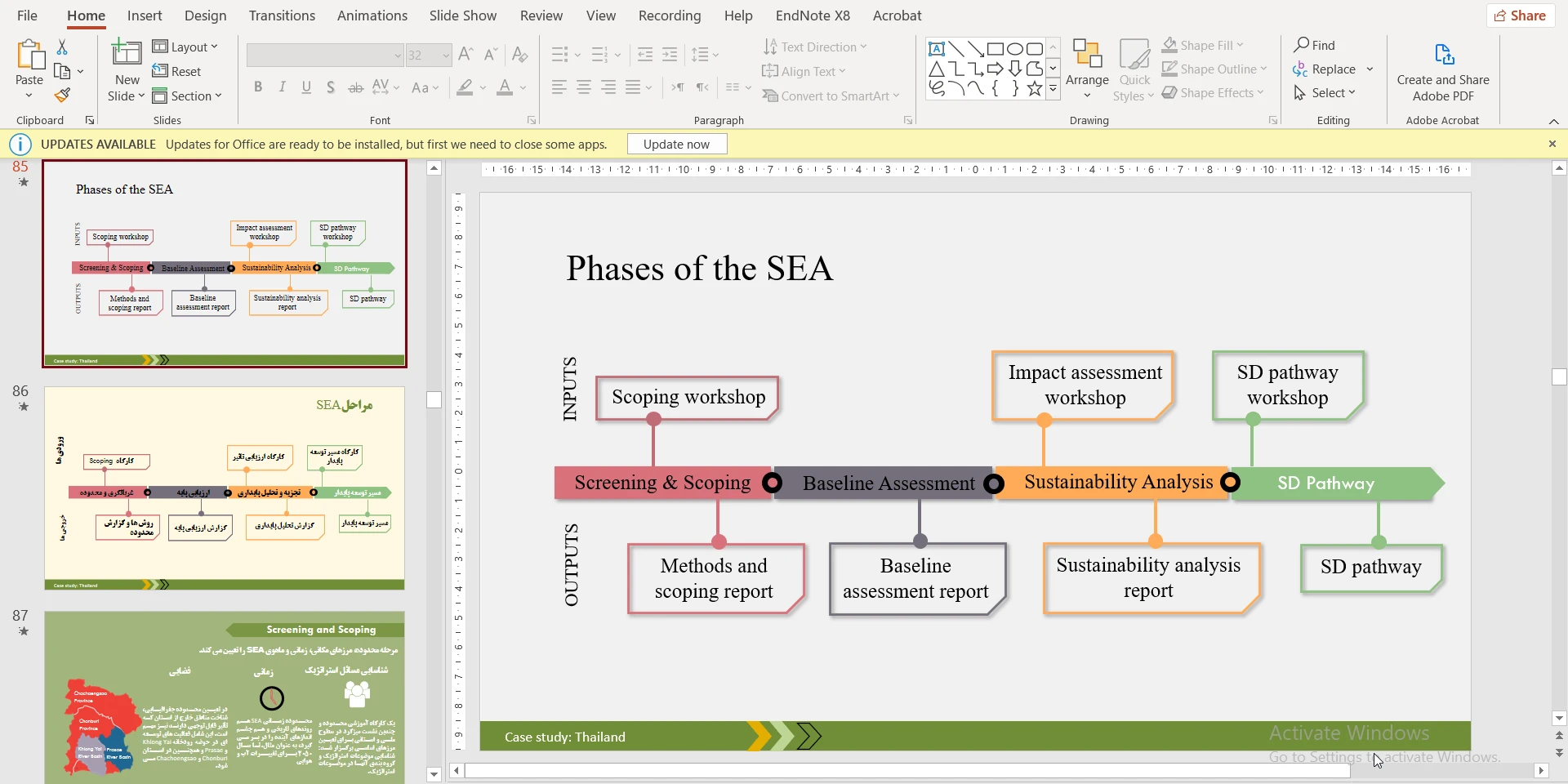
Task: Click the Find magnifier icon
Action: [x=1303, y=45]
